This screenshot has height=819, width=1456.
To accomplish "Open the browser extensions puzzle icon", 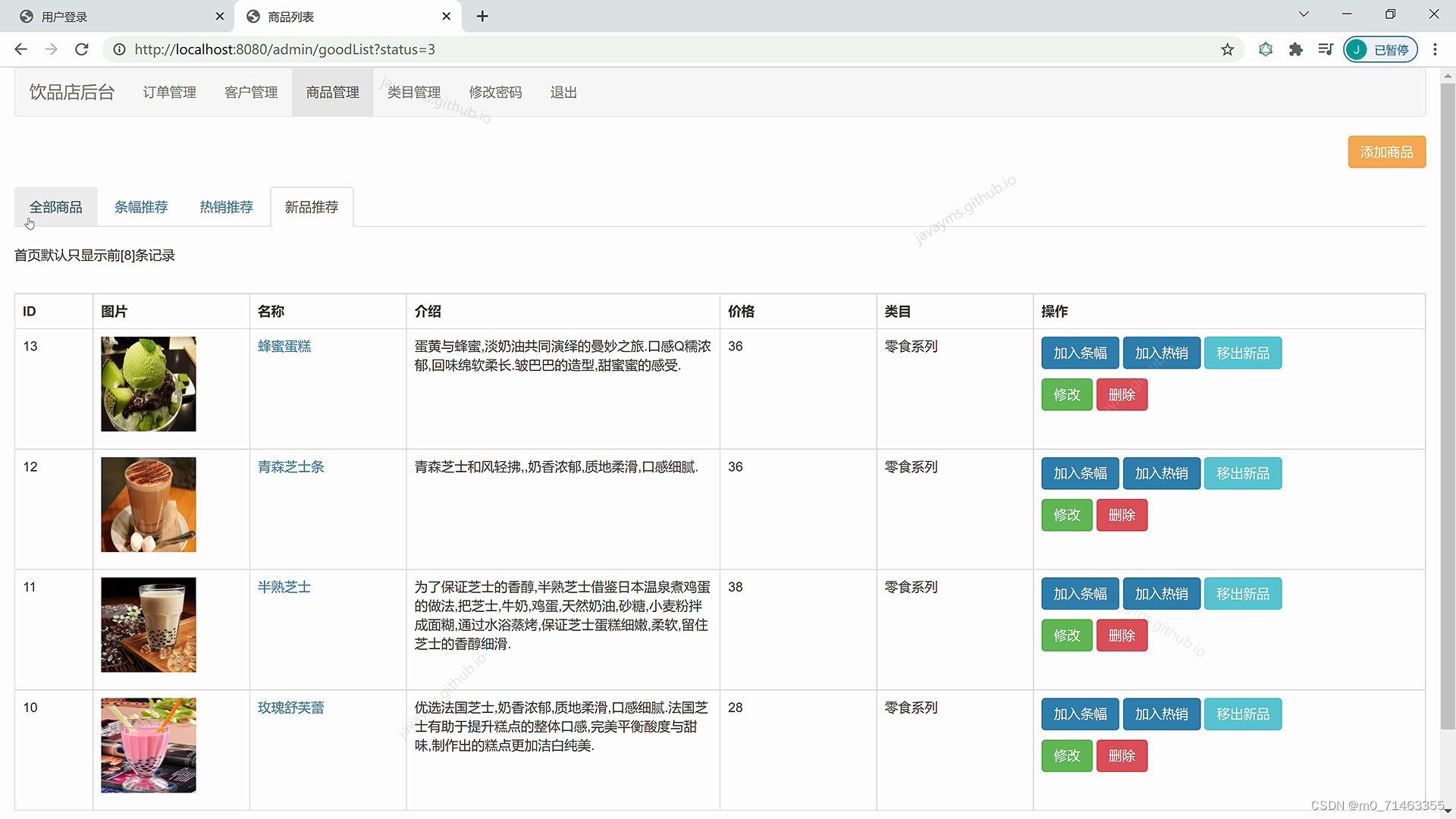I will [x=1295, y=49].
